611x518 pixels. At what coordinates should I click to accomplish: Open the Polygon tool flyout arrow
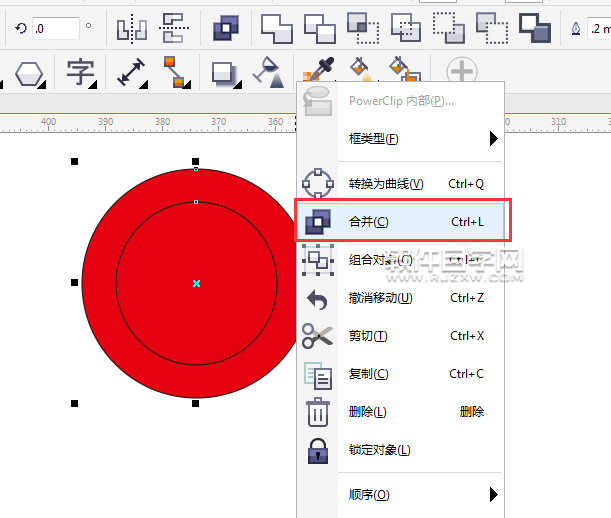point(42,85)
